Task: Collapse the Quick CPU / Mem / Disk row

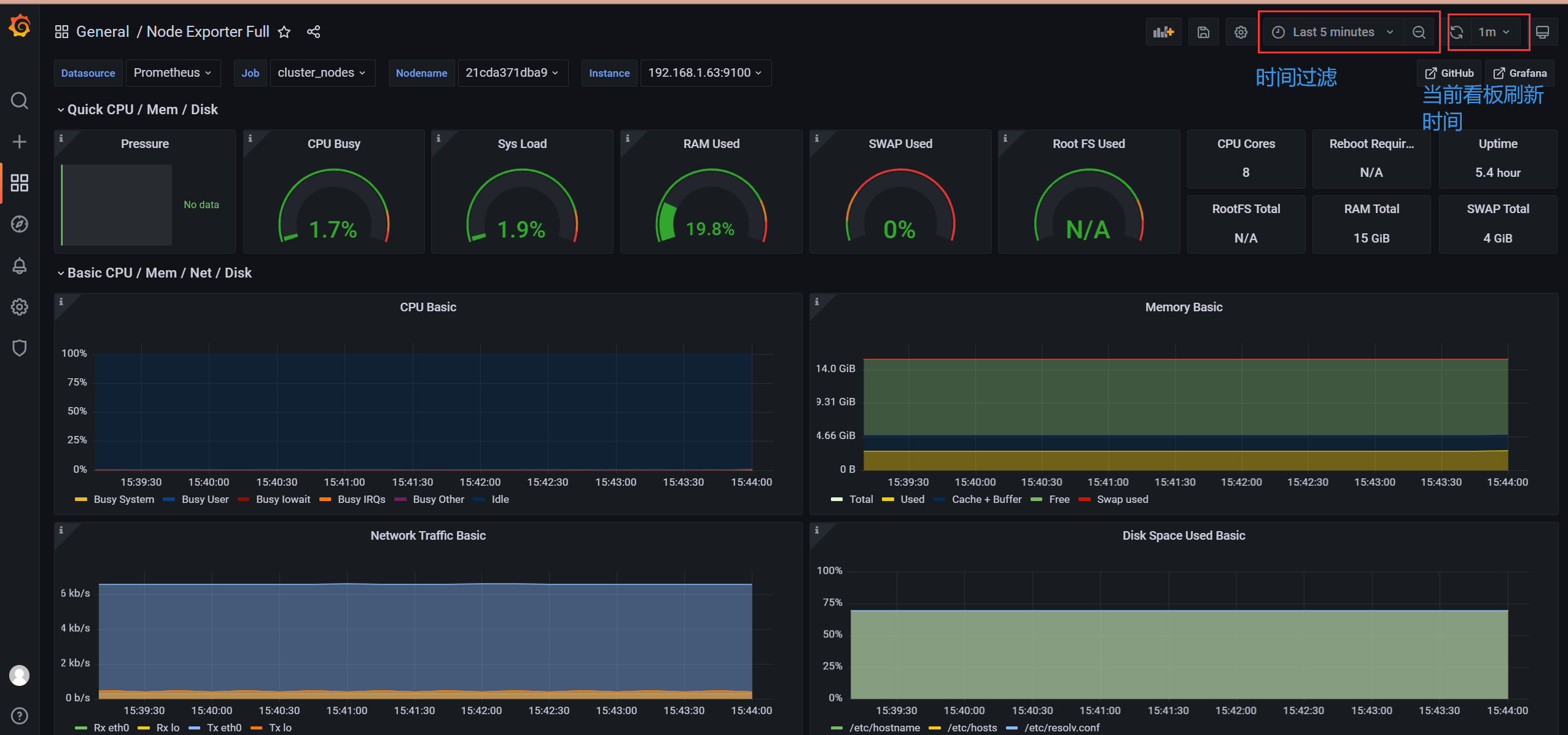Action: click(142, 109)
